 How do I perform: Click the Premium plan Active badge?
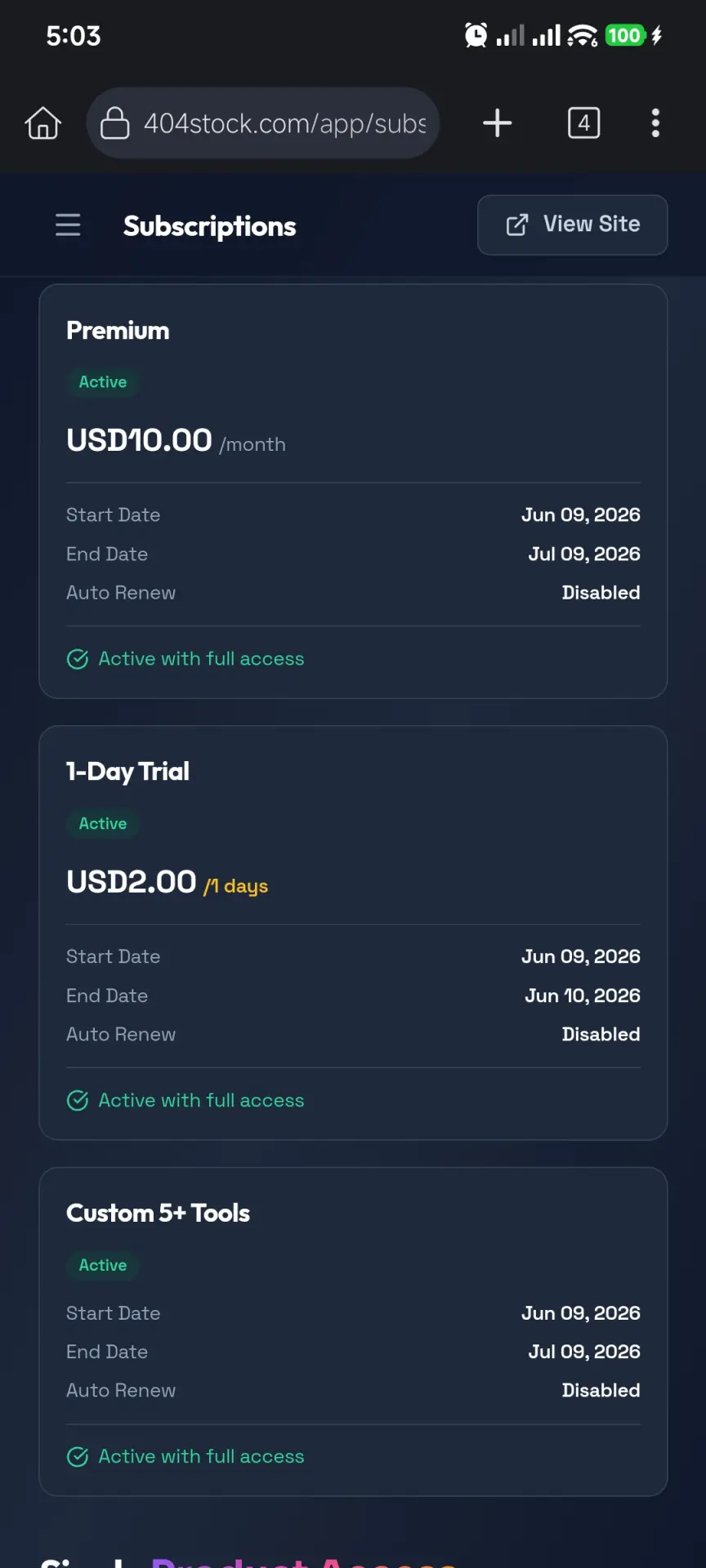103,382
